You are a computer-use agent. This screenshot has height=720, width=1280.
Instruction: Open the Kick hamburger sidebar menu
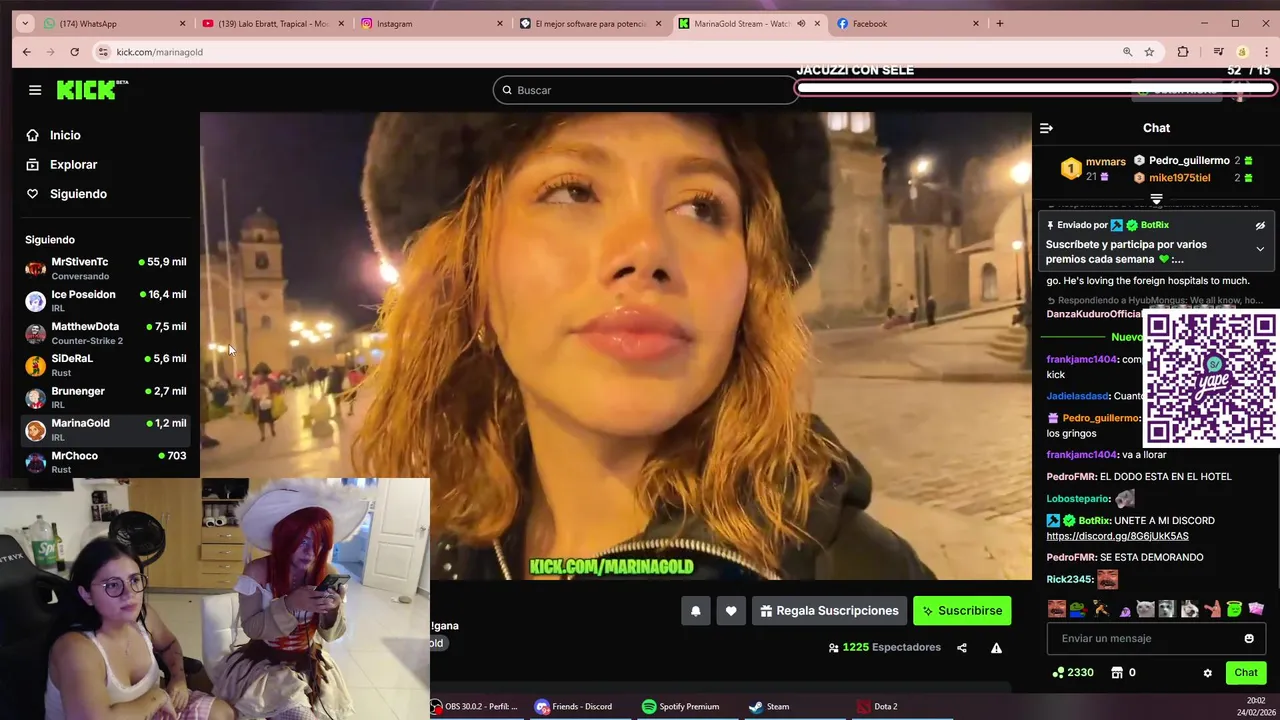point(35,90)
